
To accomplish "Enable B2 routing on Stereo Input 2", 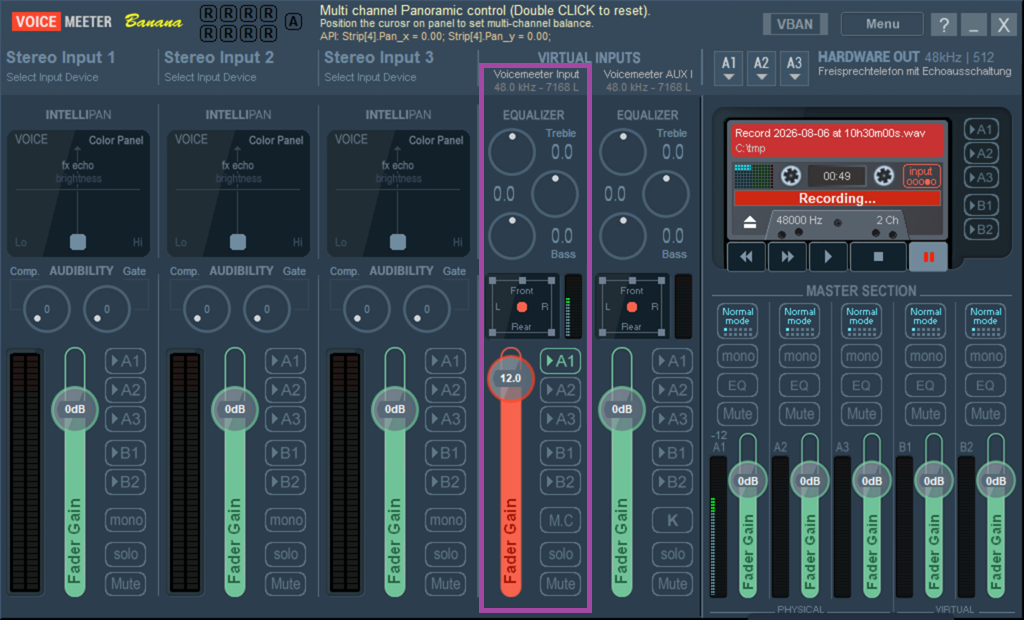I will 285,482.
